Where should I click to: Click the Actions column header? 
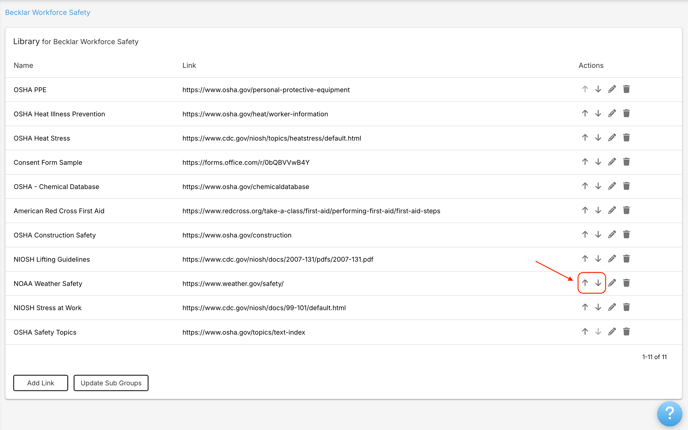point(591,65)
